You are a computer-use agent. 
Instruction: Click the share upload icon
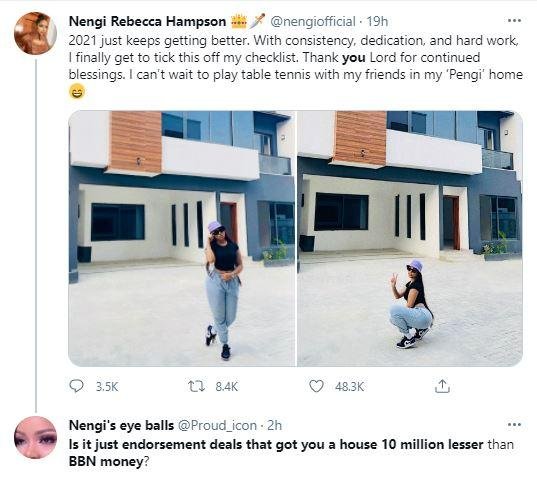(442, 386)
